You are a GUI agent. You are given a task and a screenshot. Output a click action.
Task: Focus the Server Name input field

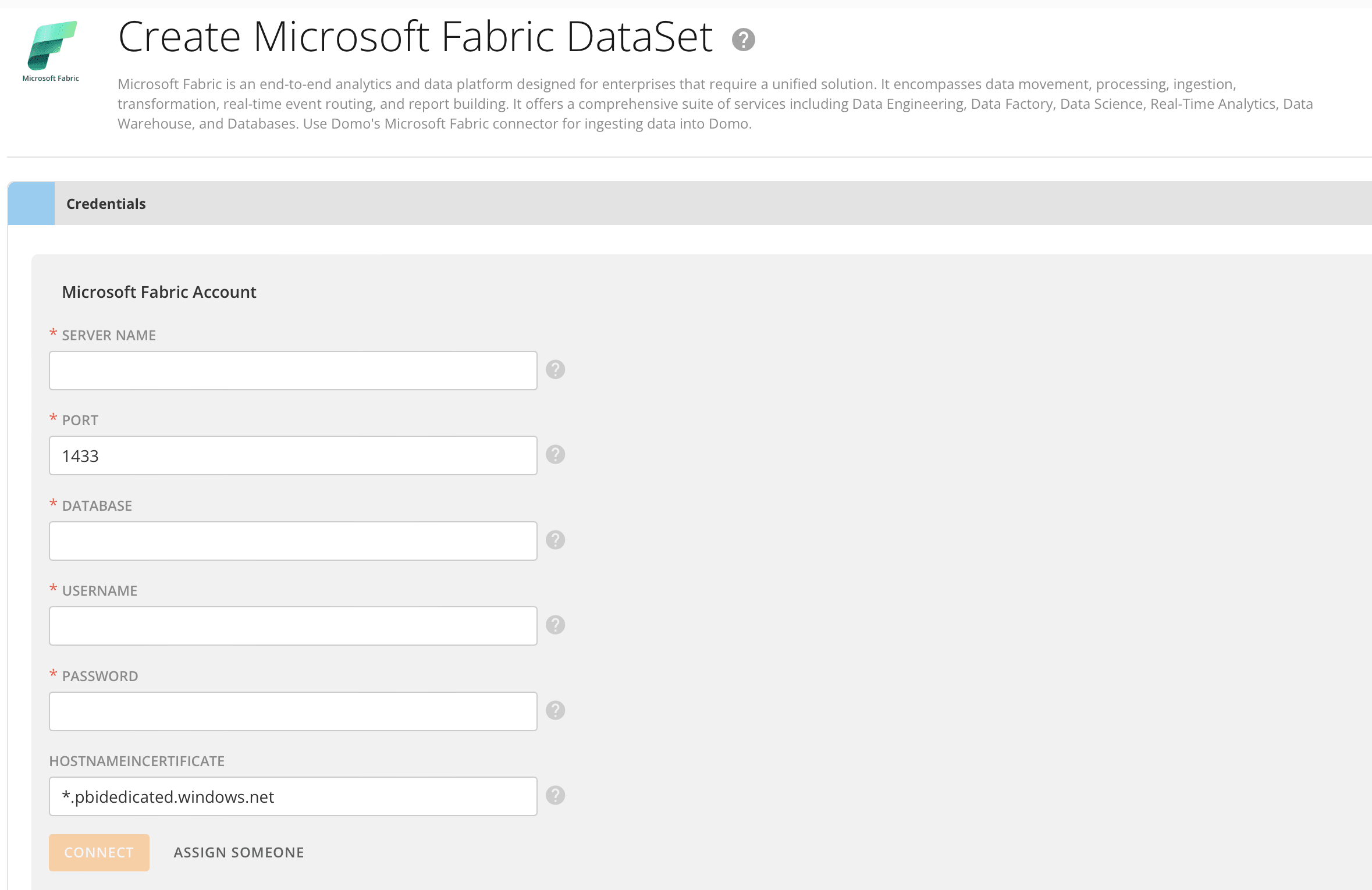click(293, 371)
